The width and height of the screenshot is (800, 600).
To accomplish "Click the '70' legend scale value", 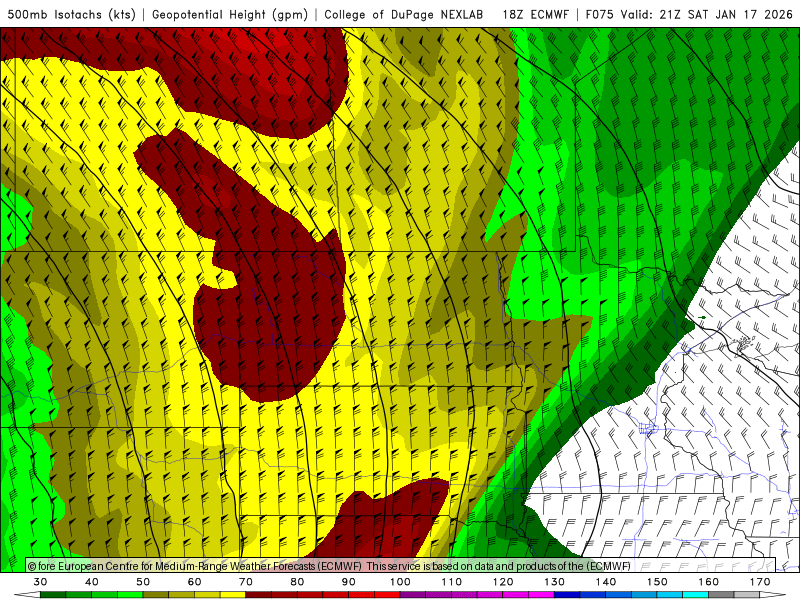I will click(246, 582).
